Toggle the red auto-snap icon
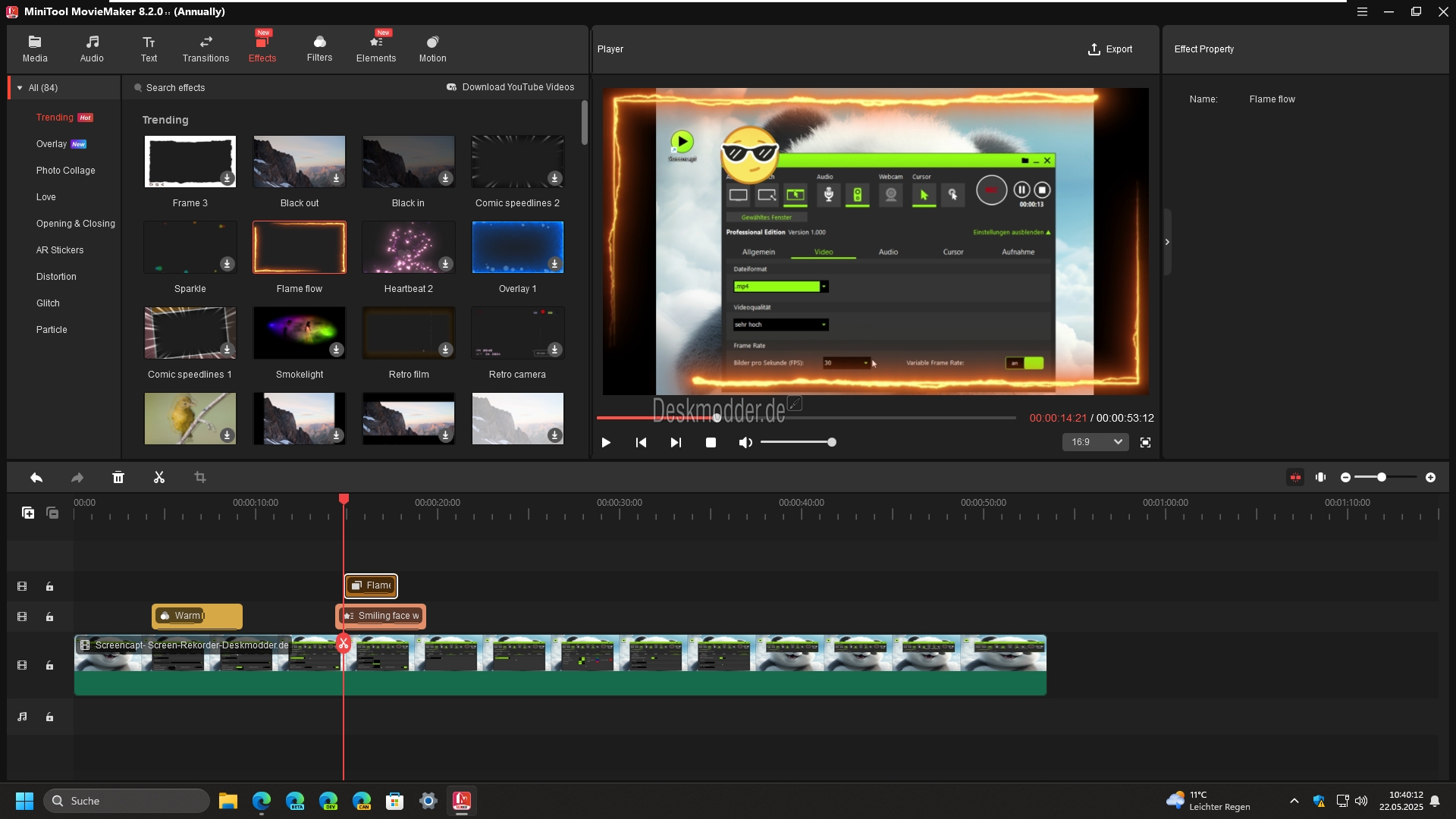 [x=1295, y=478]
